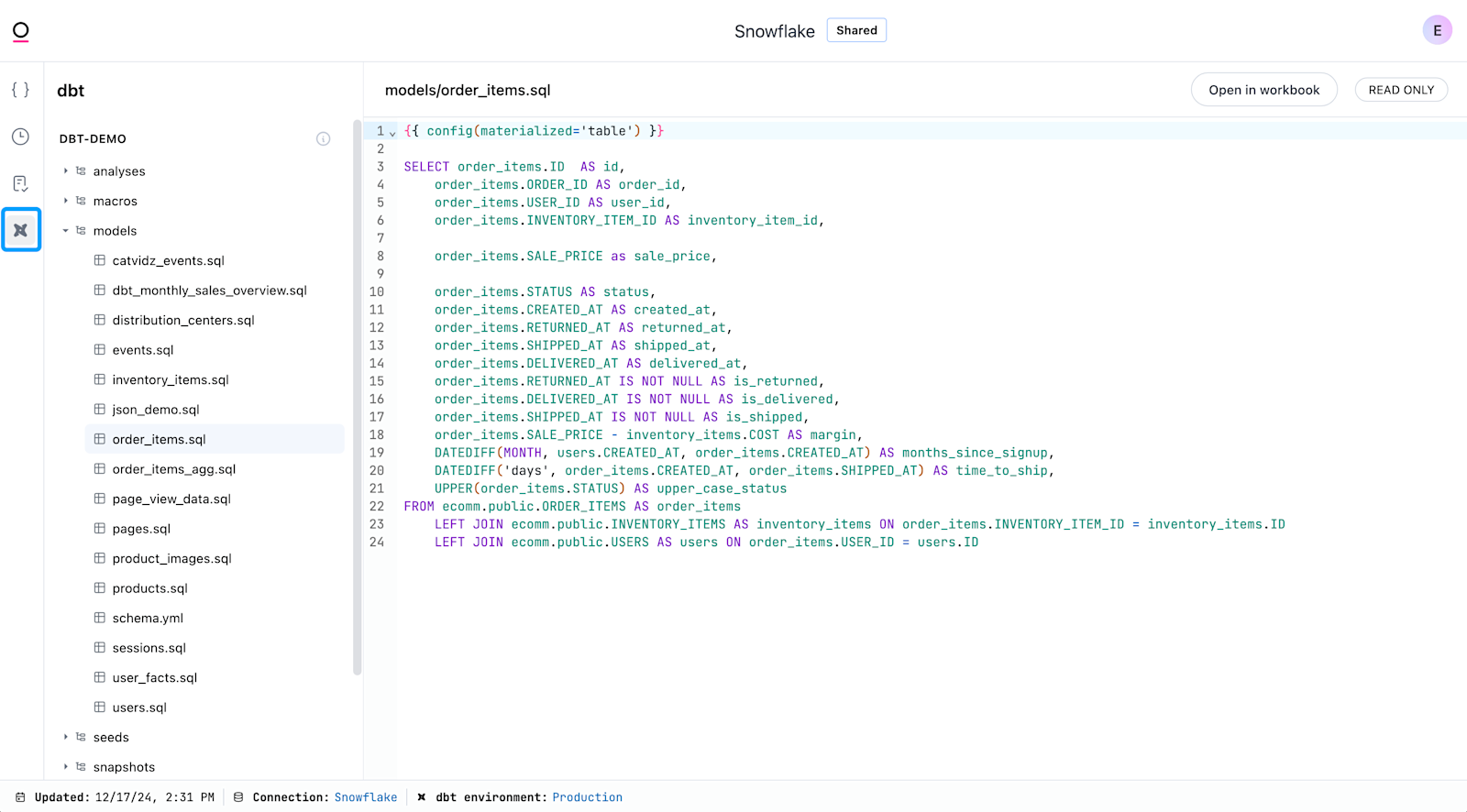Click the READ ONLY badge
Image resolution: width=1467 pixels, height=812 pixels.
[x=1401, y=90]
